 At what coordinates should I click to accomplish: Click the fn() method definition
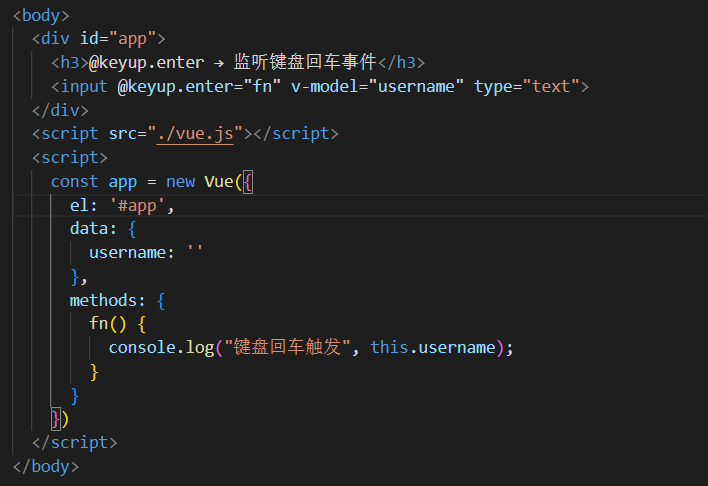pyautogui.click(x=107, y=323)
